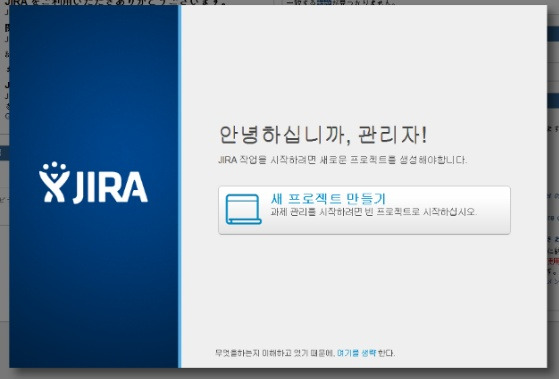Click the text 과제 관리를 시작하려면 빈 프로젝트로 시작하십시오.
The width and height of the screenshot is (559, 379).
coord(373,212)
